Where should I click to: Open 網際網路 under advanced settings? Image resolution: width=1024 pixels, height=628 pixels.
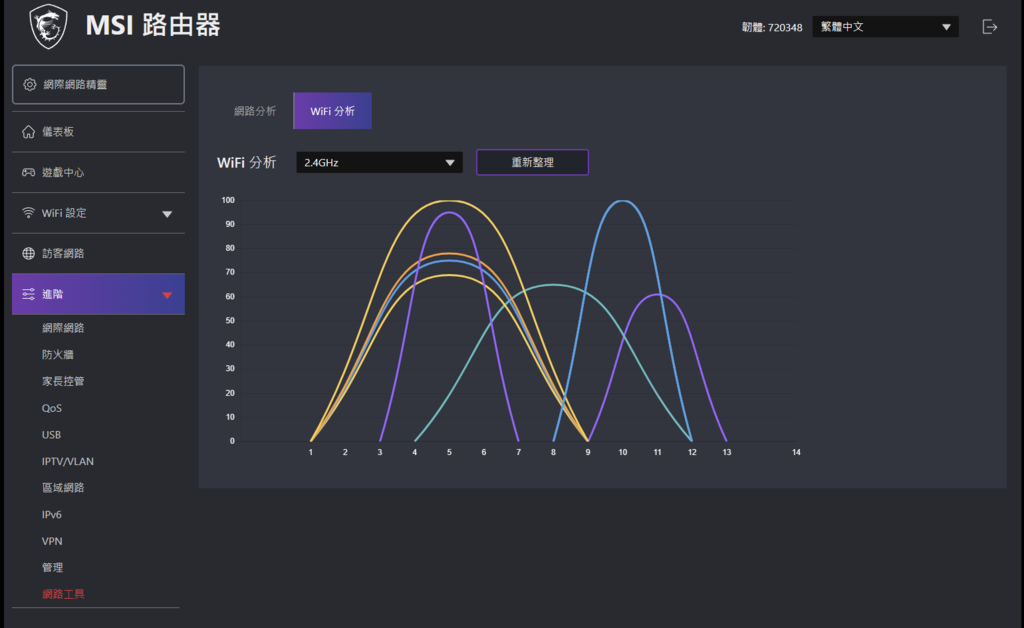click(63, 328)
